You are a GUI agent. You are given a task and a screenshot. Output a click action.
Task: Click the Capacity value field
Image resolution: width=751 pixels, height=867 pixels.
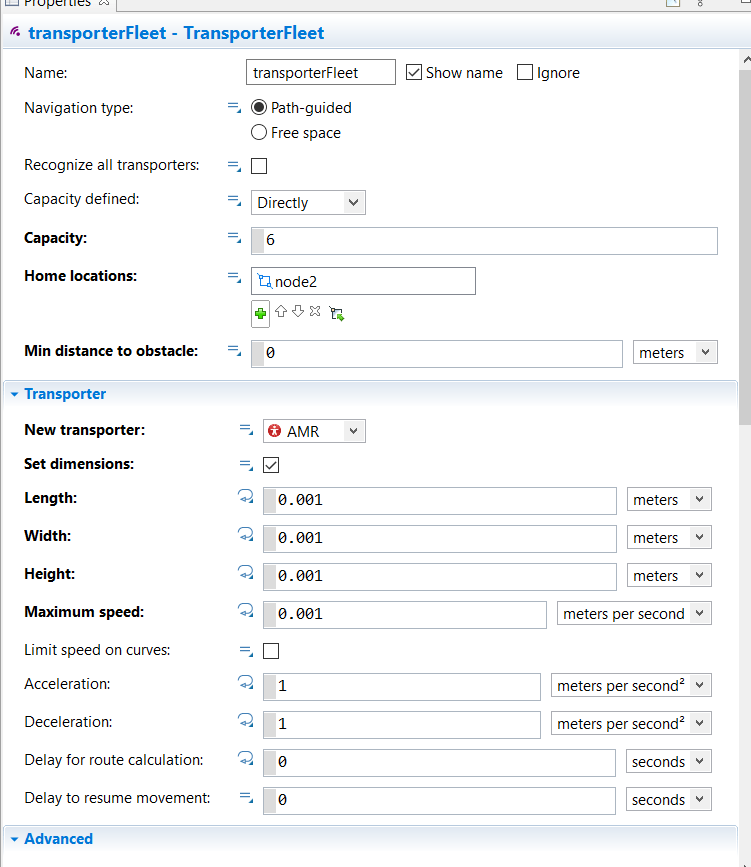pos(484,241)
